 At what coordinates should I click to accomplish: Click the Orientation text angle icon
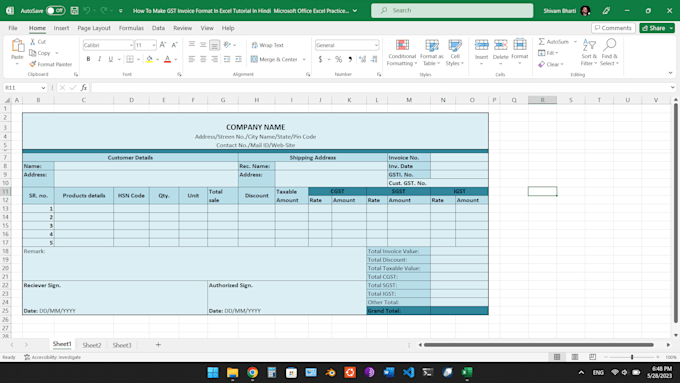(x=227, y=45)
